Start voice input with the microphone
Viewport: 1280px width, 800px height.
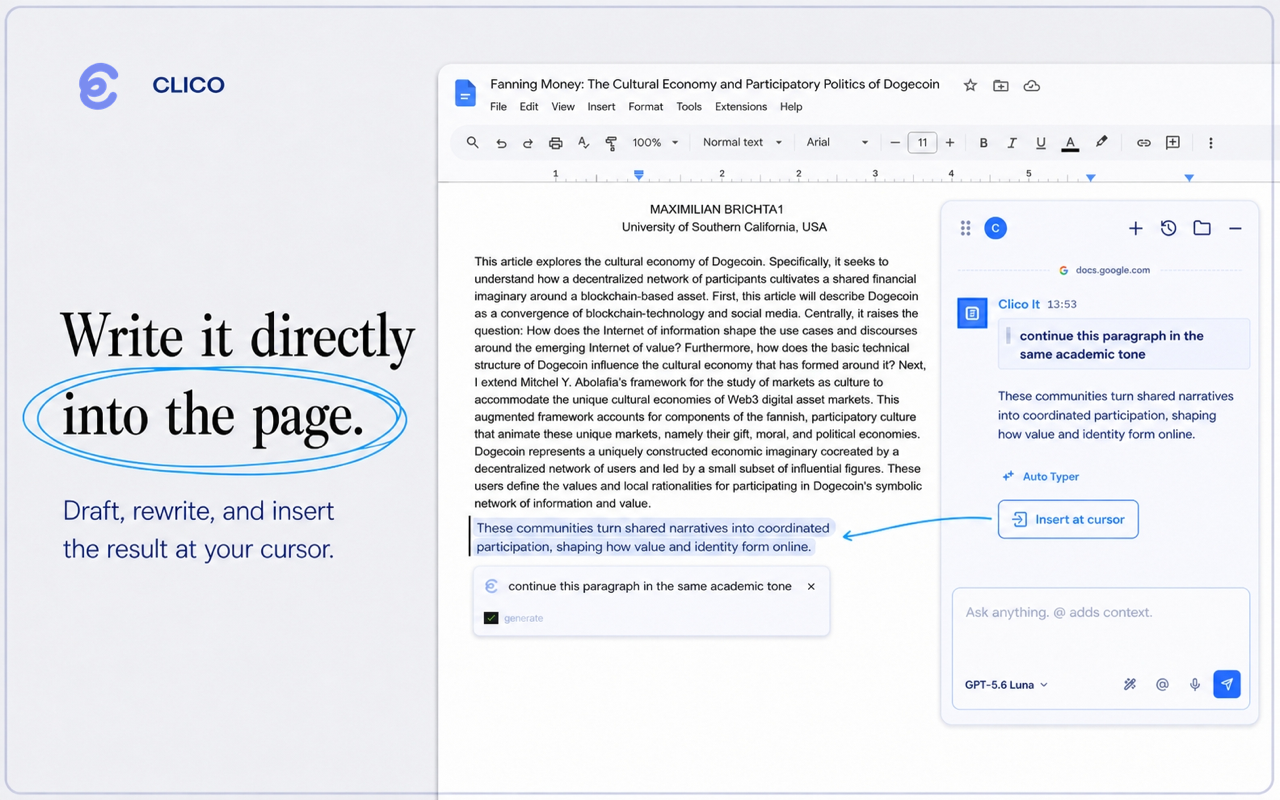(1195, 685)
